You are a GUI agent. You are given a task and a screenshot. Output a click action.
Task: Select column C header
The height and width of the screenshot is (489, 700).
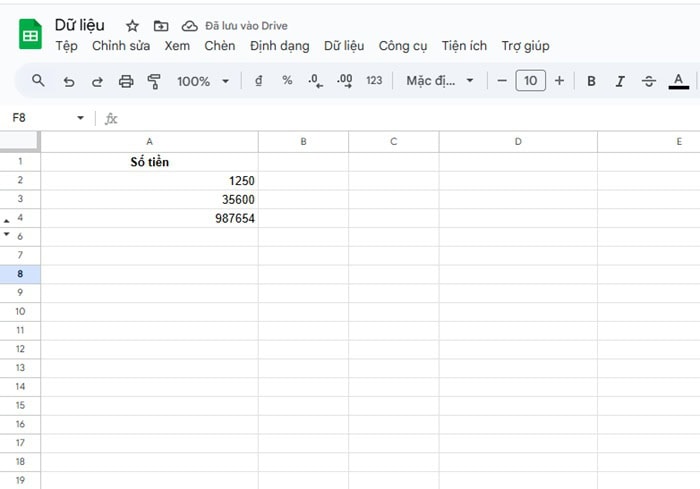[394, 142]
